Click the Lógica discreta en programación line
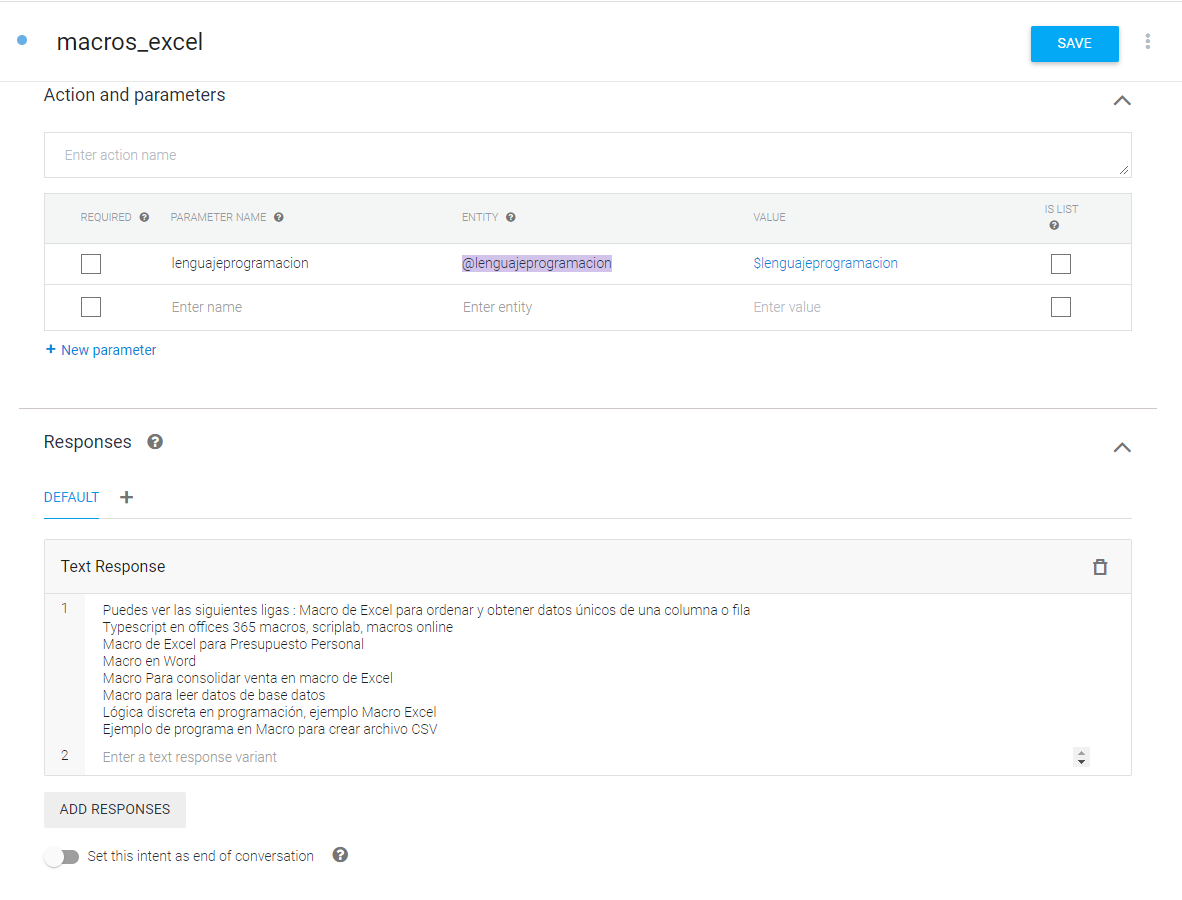This screenshot has width=1182, height=900. [269, 712]
